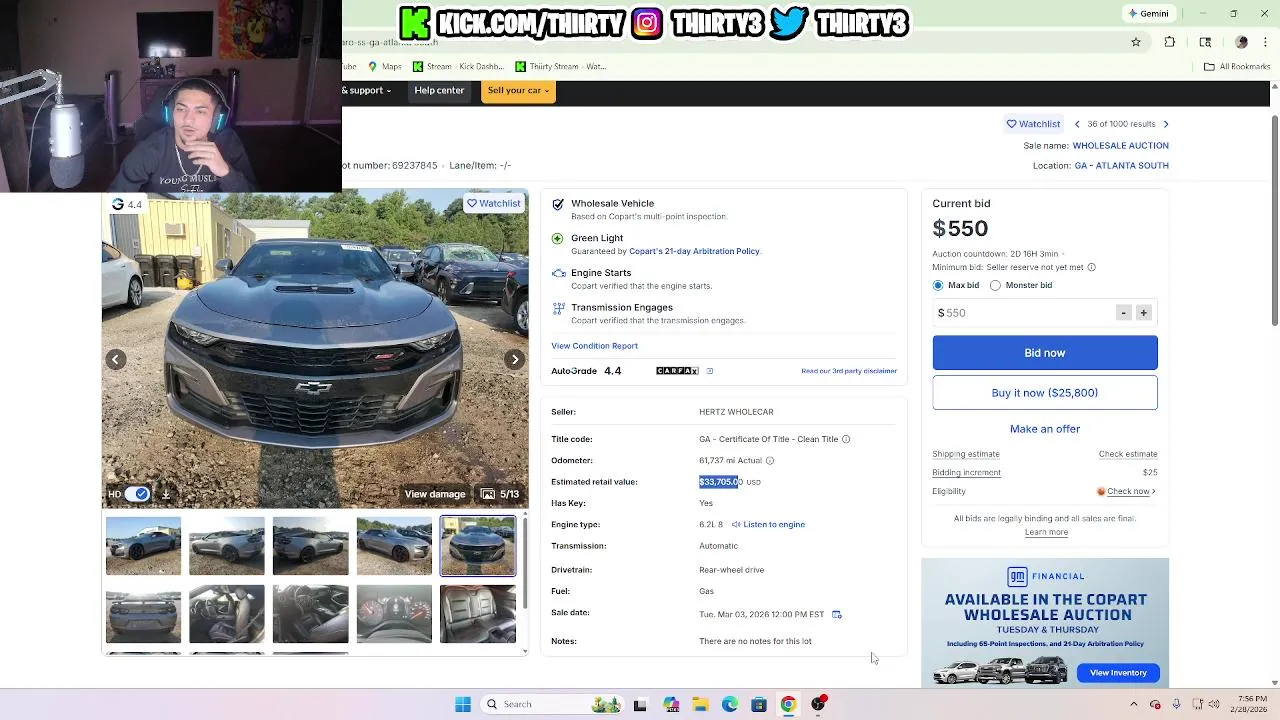Click the Copart 21-day Arbitration Policy link

pos(694,251)
